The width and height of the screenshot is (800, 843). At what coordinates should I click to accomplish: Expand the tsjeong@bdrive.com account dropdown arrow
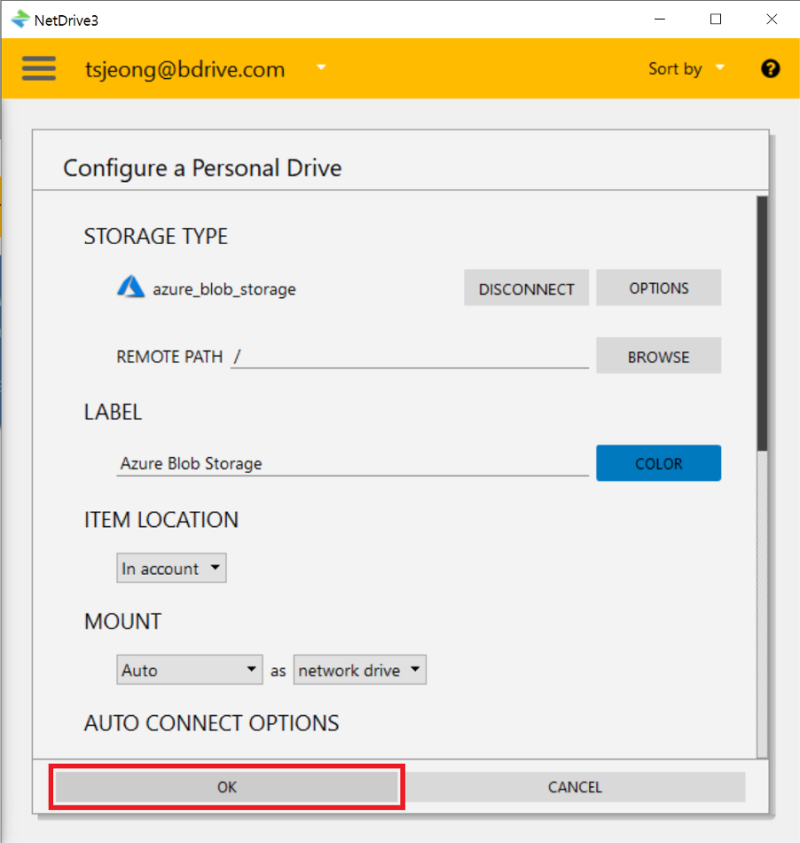point(321,67)
